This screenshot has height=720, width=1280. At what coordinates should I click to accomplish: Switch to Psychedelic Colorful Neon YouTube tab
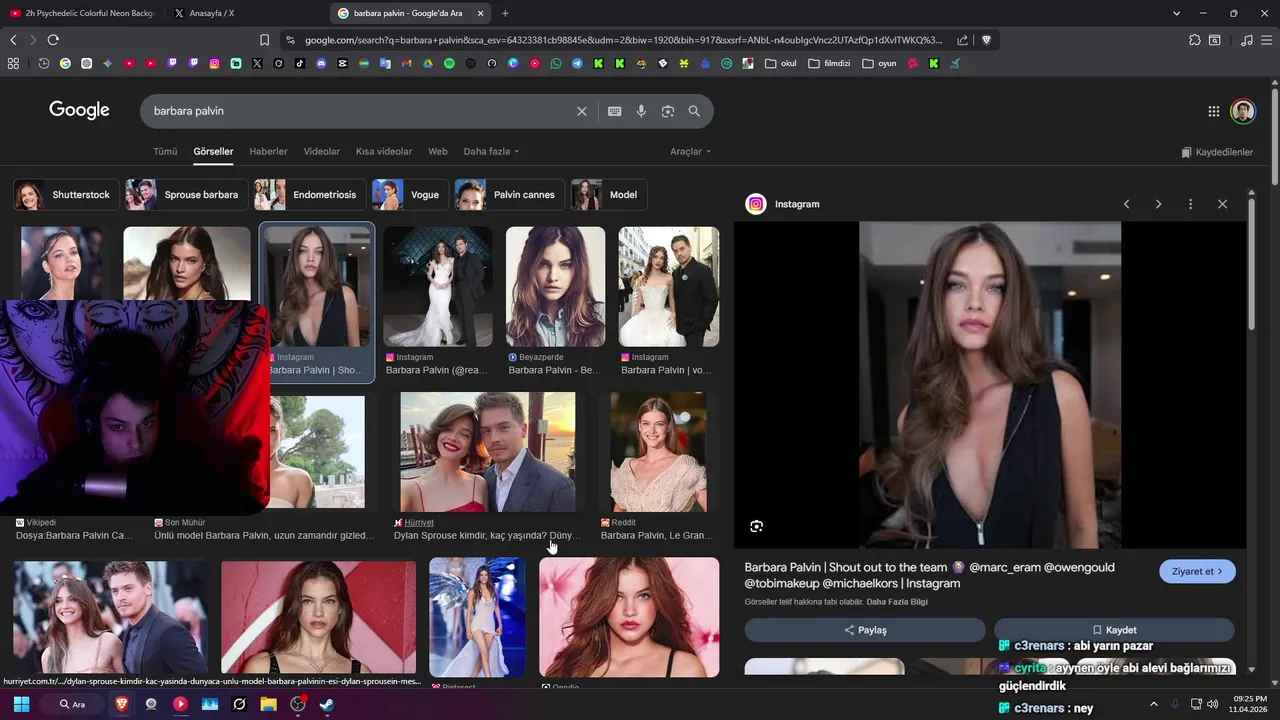pos(82,13)
